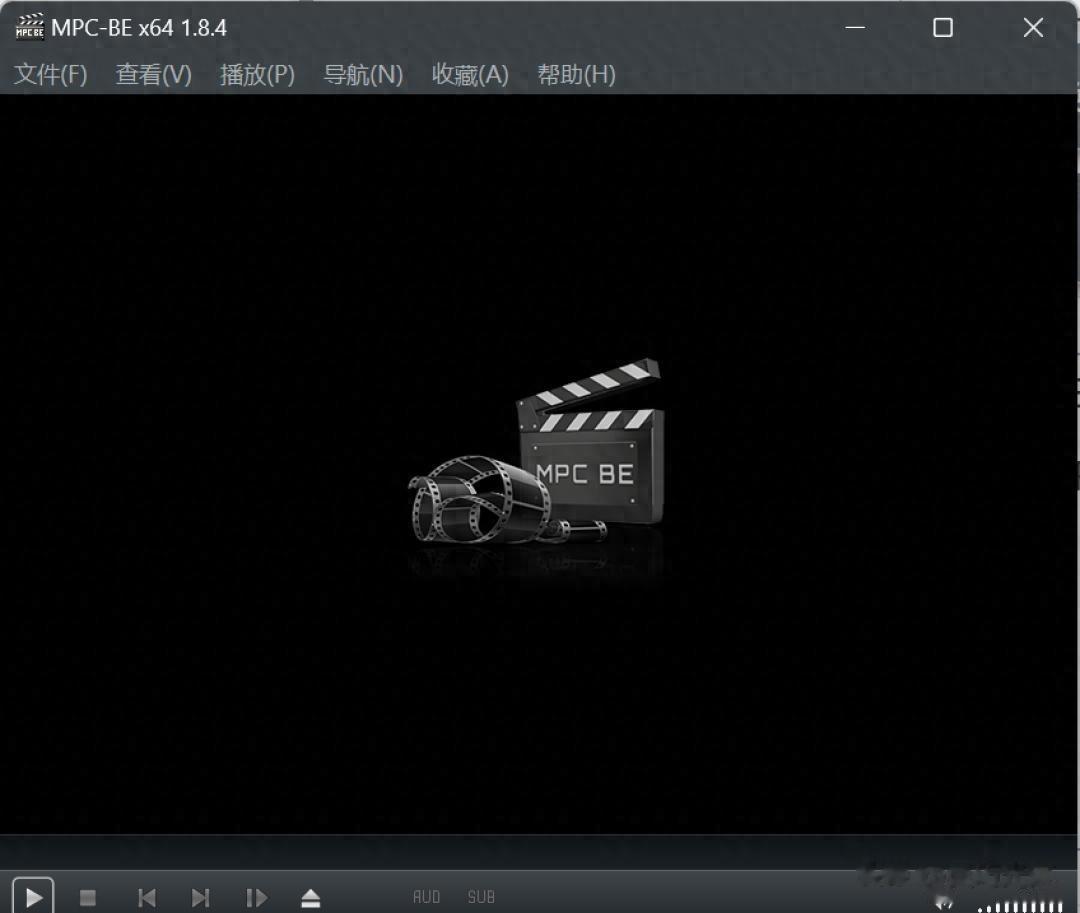Select subtitle track with SUB button
The height and width of the screenshot is (913, 1080).
point(481,897)
